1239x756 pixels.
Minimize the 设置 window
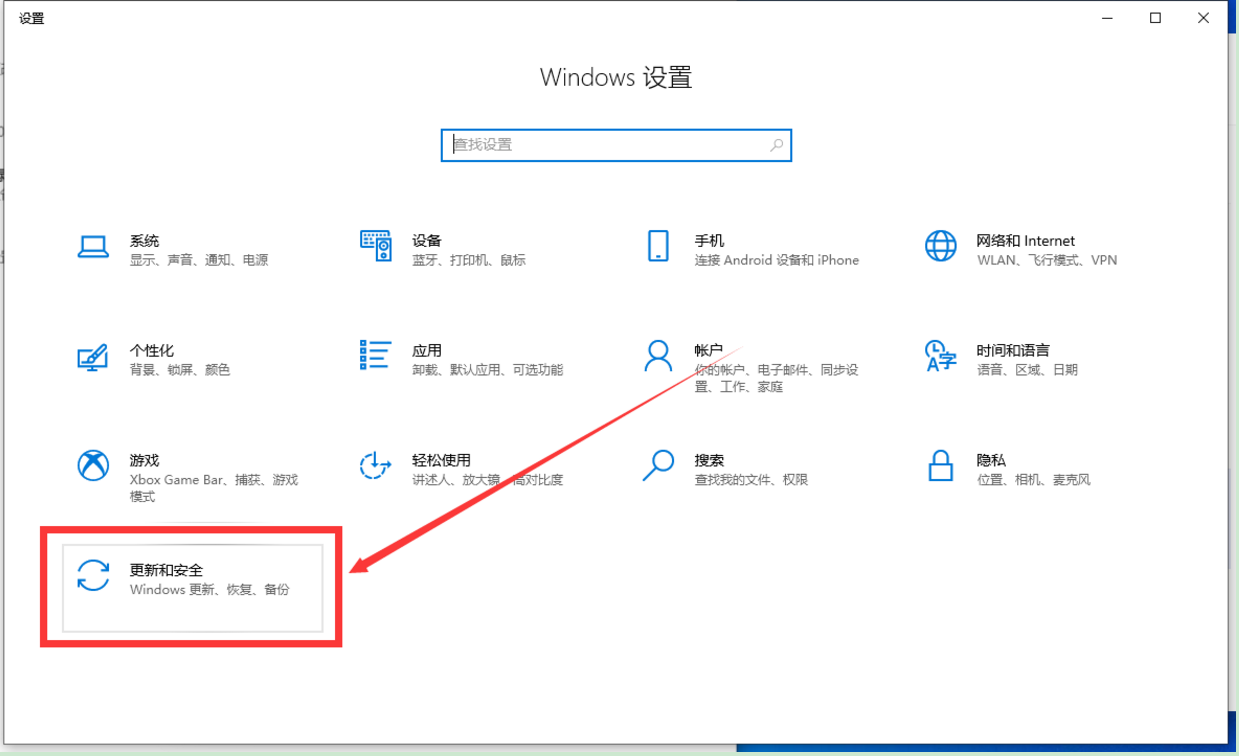1108,18
